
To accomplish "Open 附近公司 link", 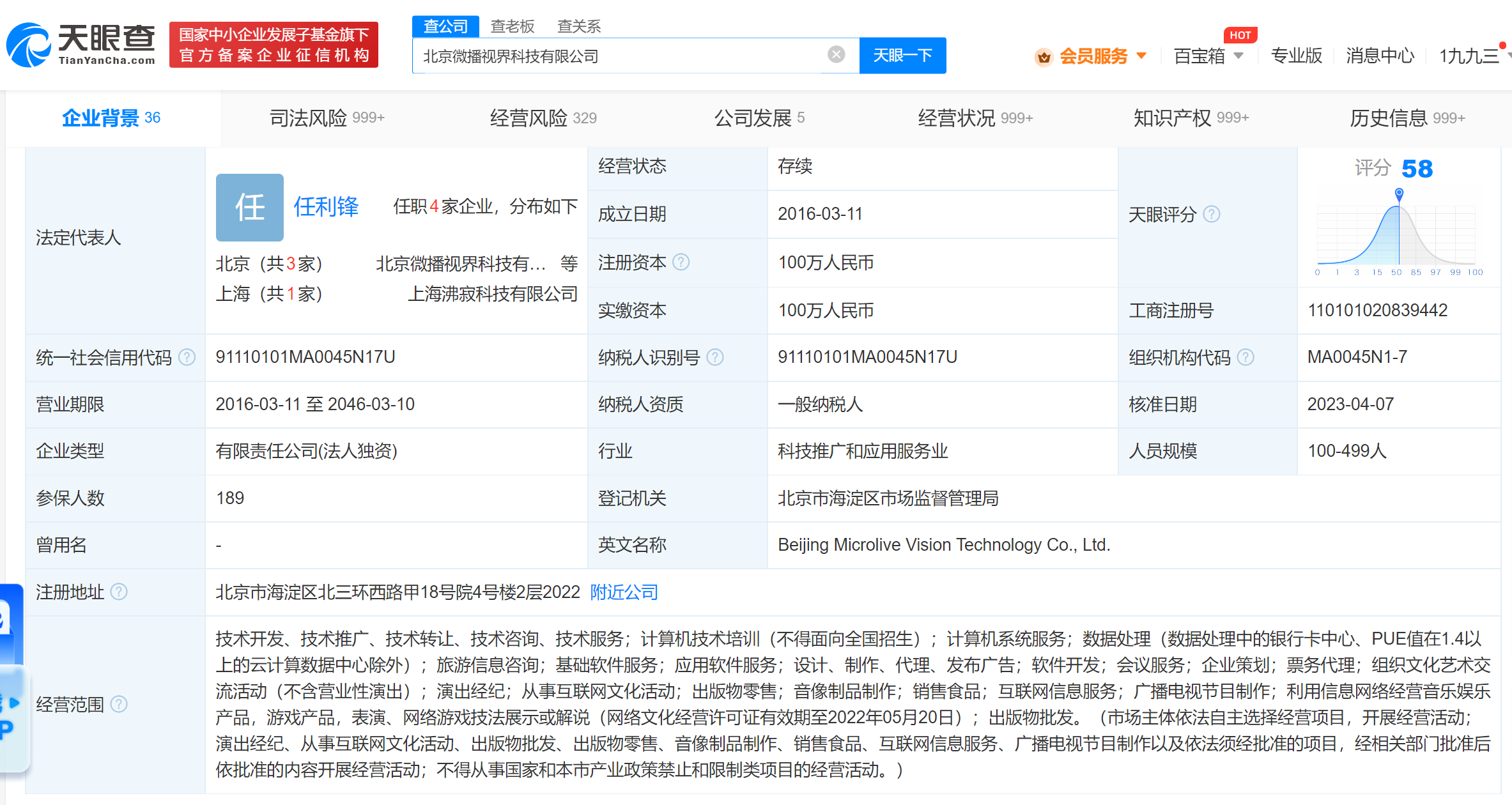I will pyautogui.click(x=624, y=592).
